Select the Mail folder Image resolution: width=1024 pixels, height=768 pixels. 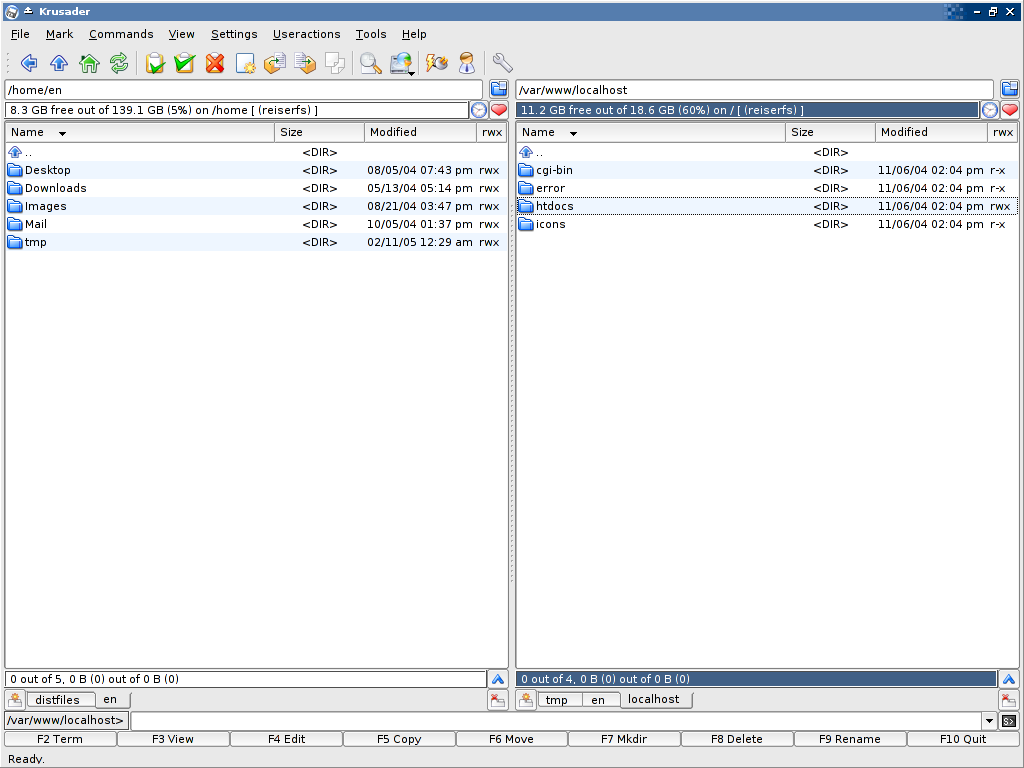click(256, 224)
